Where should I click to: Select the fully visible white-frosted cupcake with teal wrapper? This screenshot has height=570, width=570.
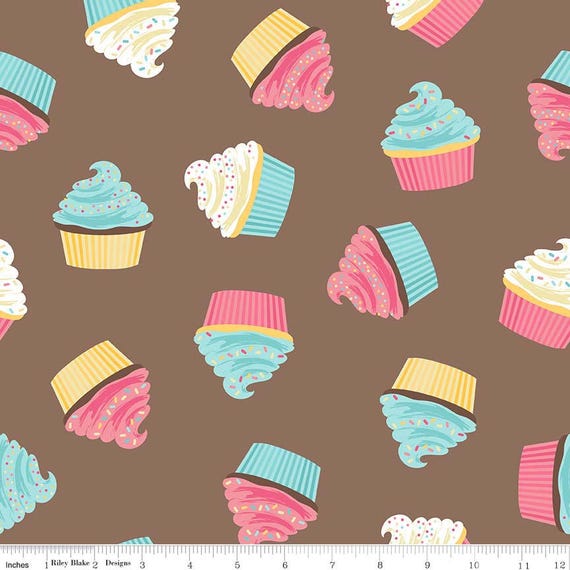240,189
